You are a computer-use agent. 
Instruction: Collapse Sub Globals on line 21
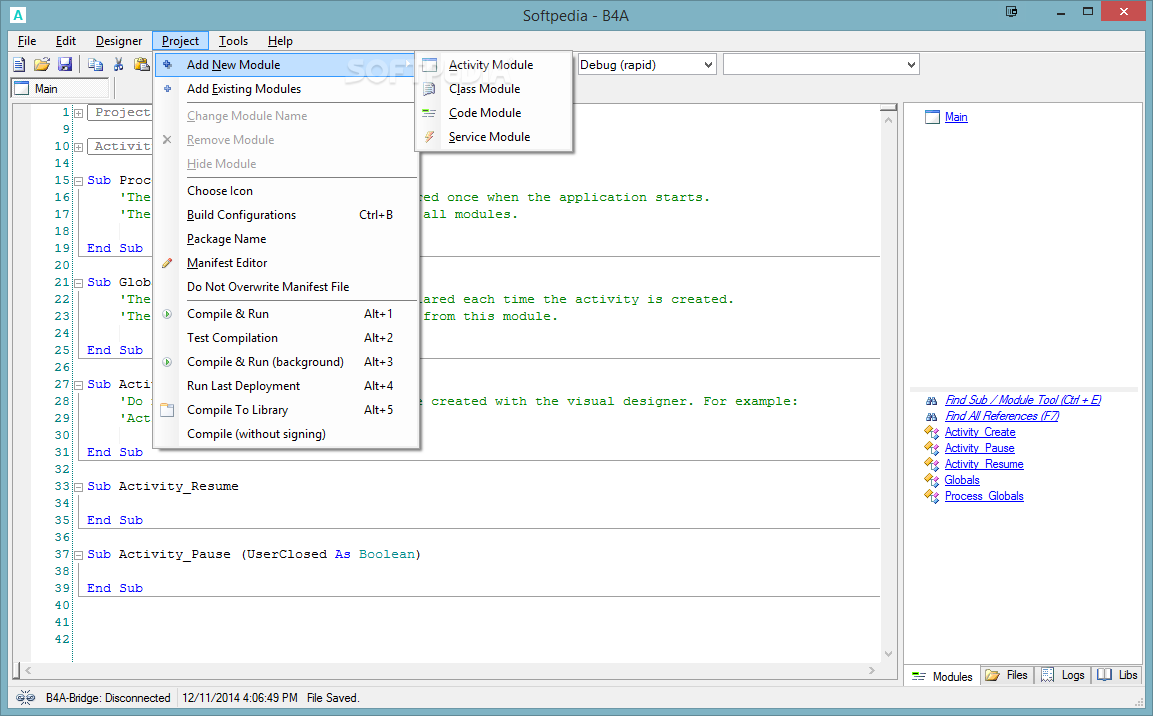click(78, 283)
